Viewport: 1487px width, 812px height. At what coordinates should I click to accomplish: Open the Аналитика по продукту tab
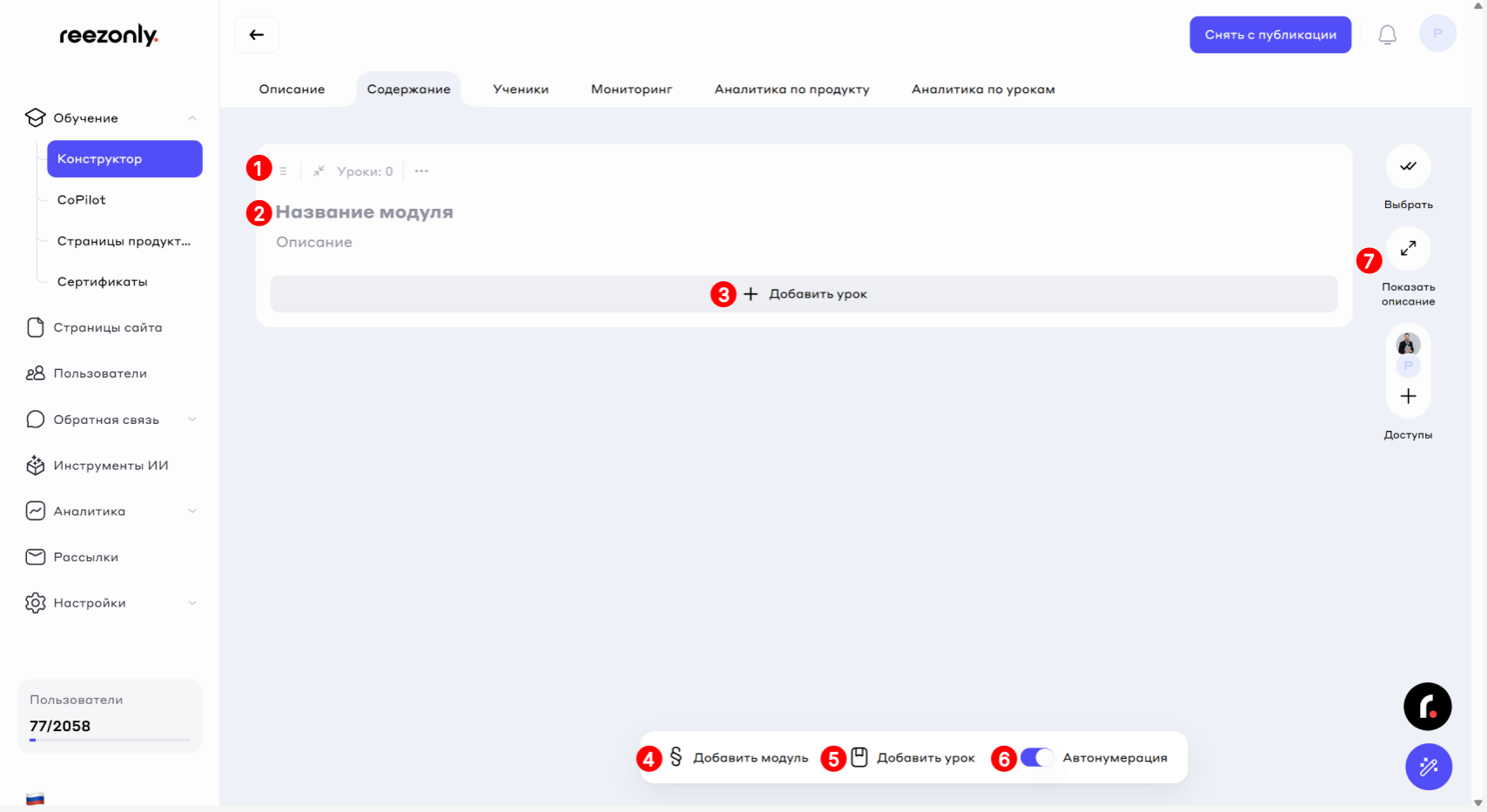tap(791, 90)
